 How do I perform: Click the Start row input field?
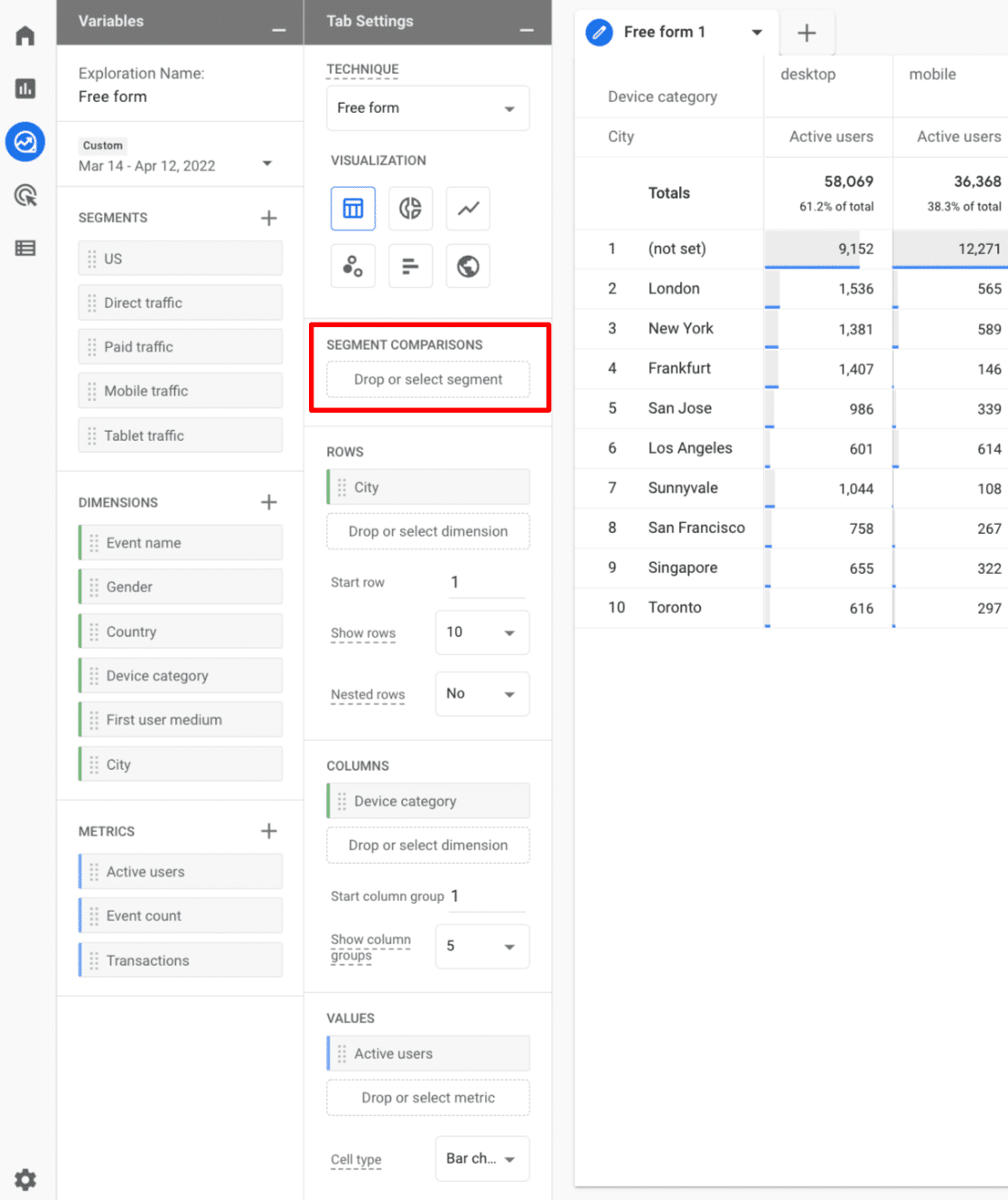pos(485,582)
